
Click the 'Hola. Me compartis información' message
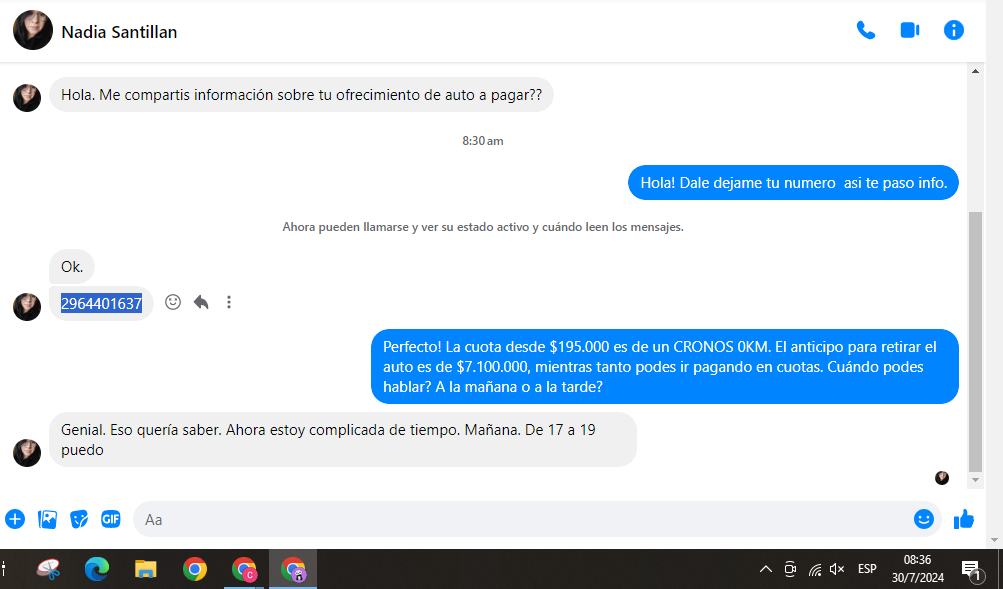pos(301,95)
